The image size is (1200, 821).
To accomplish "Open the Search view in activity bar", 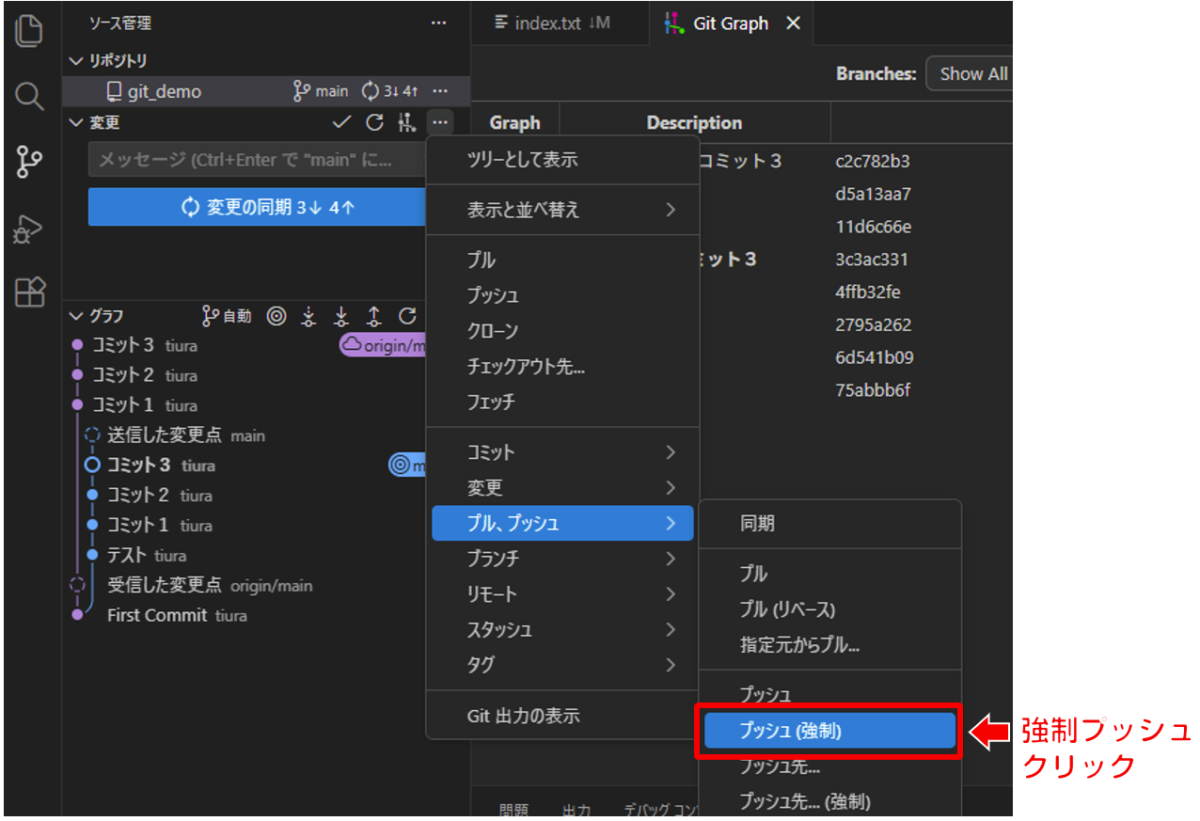I will [30, 96].
